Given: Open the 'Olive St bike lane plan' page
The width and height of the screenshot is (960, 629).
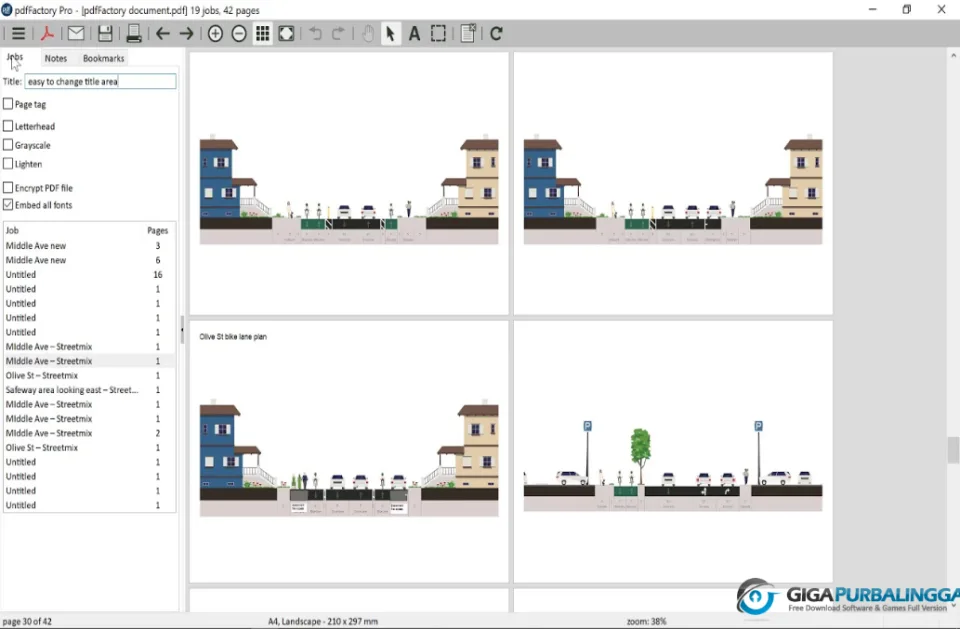Looking at the screenshot, I should point(349,451).
